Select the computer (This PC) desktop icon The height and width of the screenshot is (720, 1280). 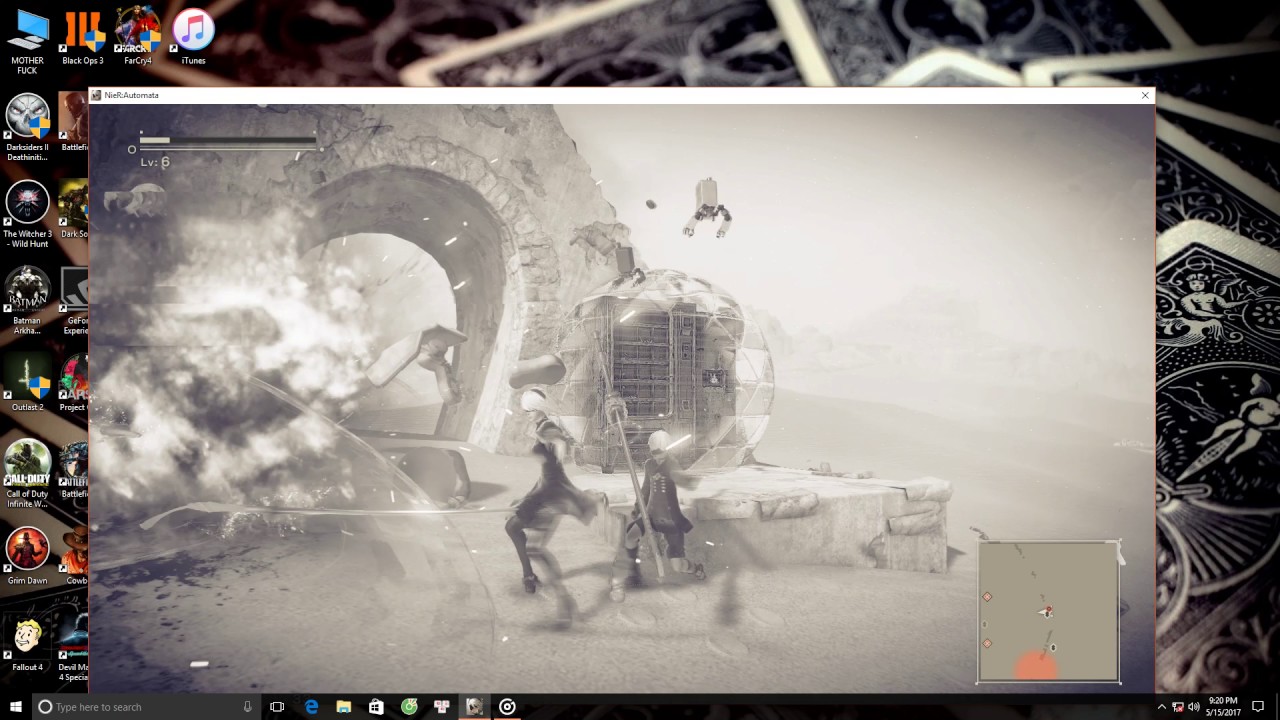pos(28,42)
